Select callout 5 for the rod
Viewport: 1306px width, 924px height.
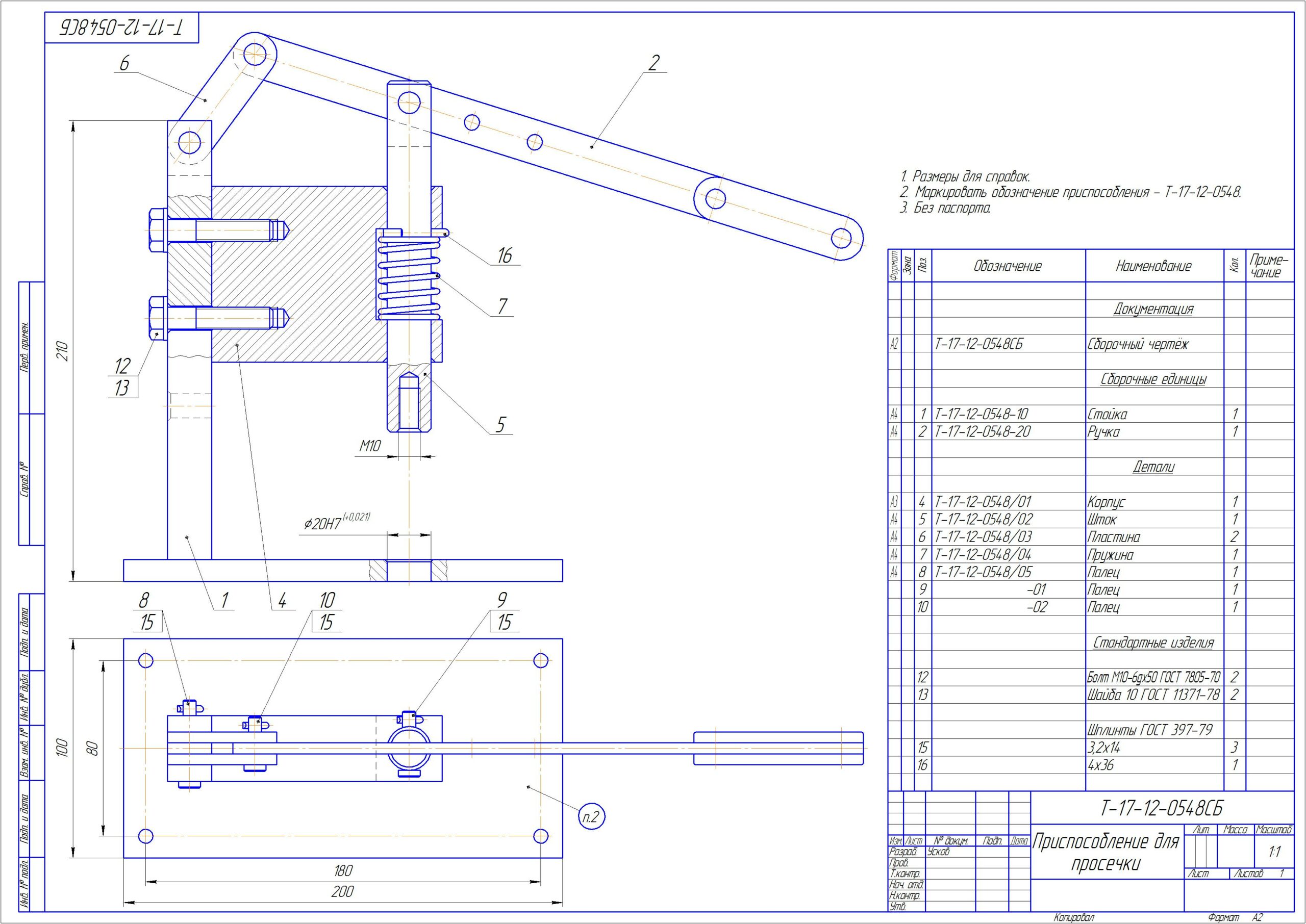pos(500,425)
